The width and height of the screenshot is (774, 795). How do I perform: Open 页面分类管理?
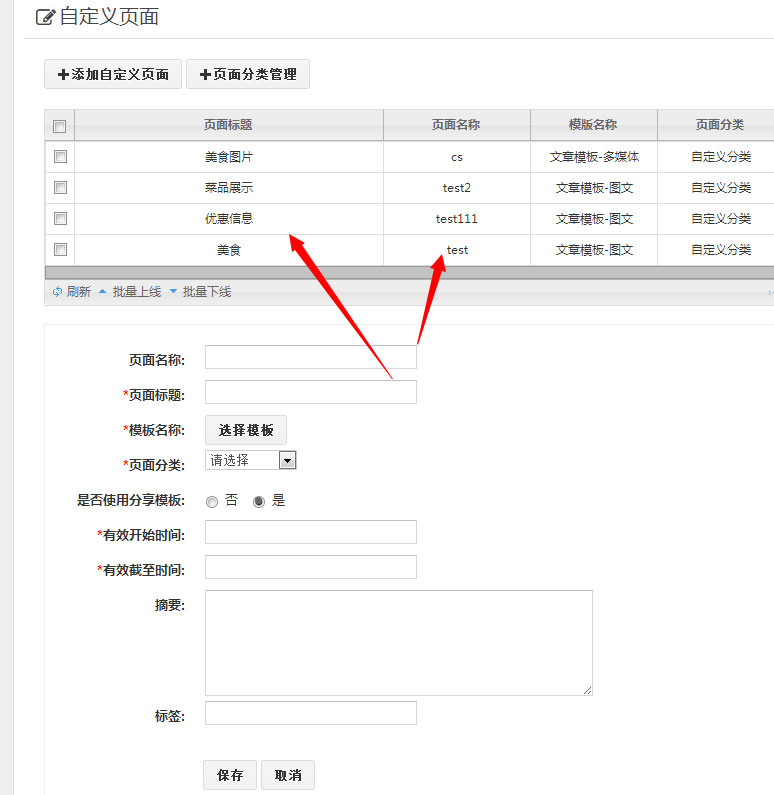coord(248,74)
